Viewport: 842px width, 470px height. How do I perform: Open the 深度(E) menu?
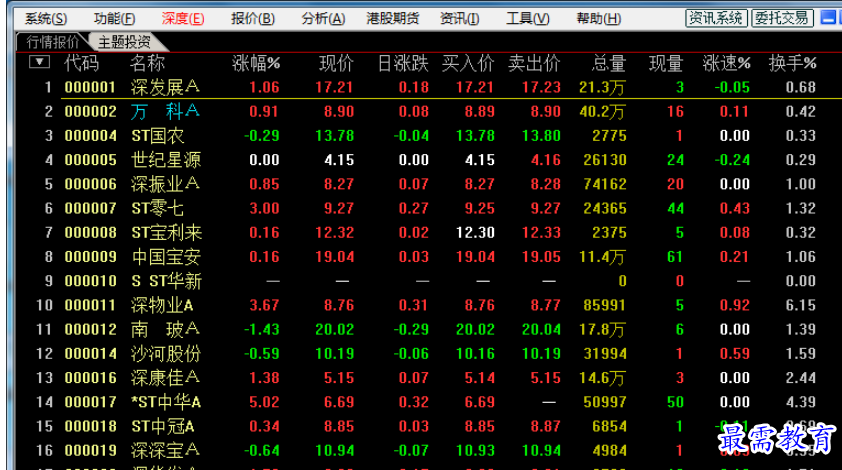coord(183,19)
